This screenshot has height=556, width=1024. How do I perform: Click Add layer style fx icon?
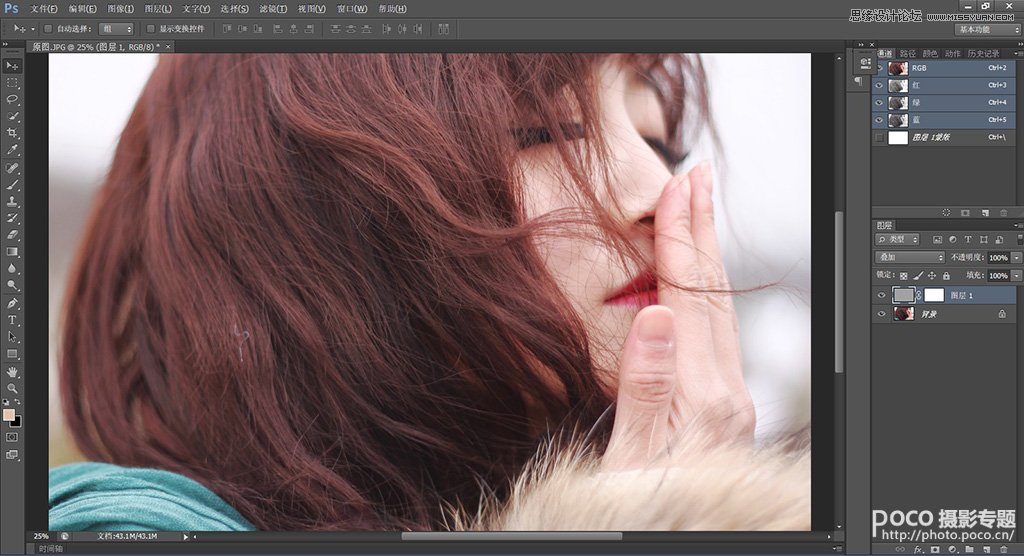click(x=918, y=550)
